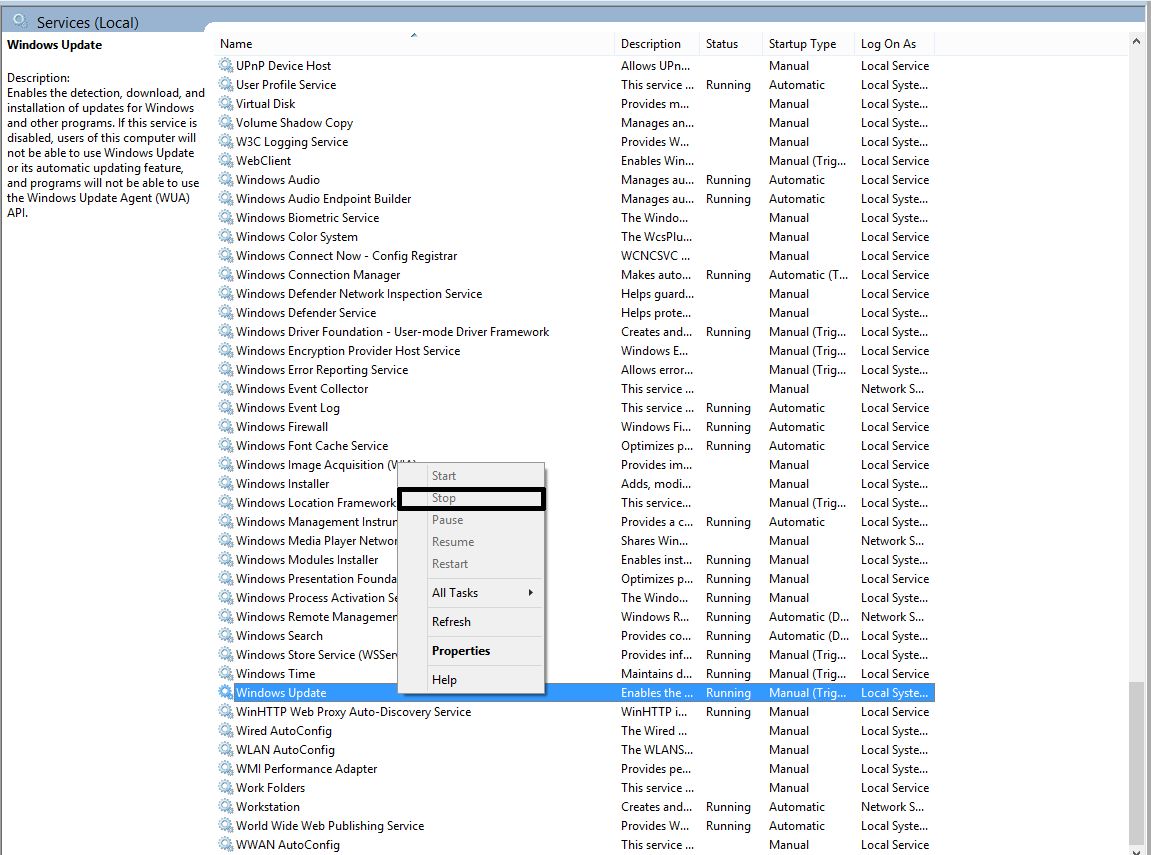Sort by the Startup Type column header
This screenshot has width=1151, height=855.
[x=808, y=43]
